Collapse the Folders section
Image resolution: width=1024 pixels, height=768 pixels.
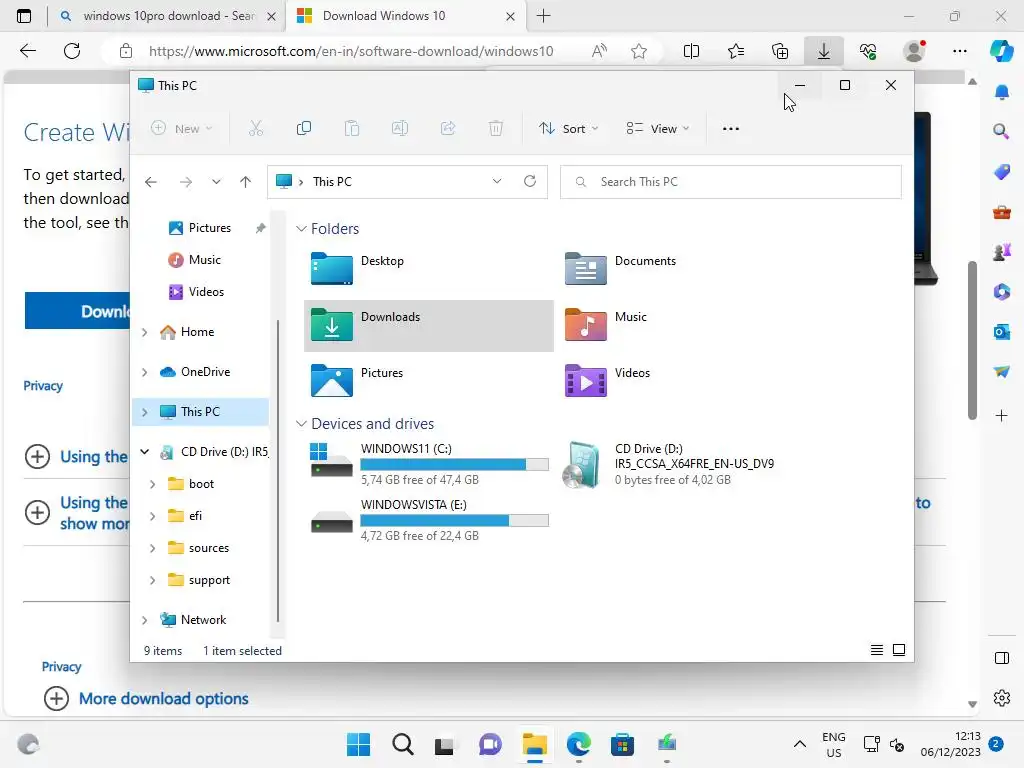[x=301, y=229]
